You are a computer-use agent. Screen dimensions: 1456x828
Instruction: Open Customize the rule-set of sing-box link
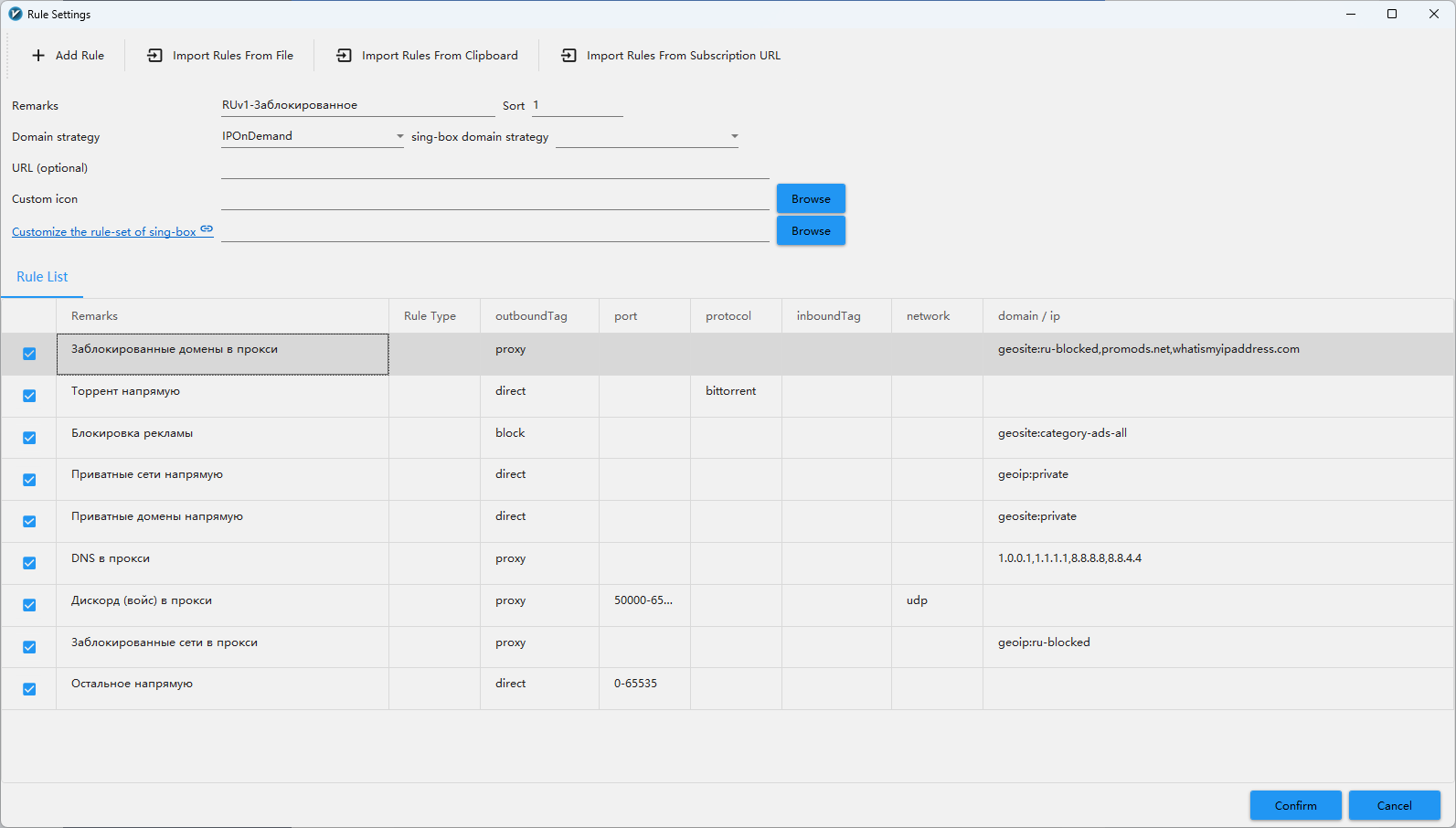point(103,232)
